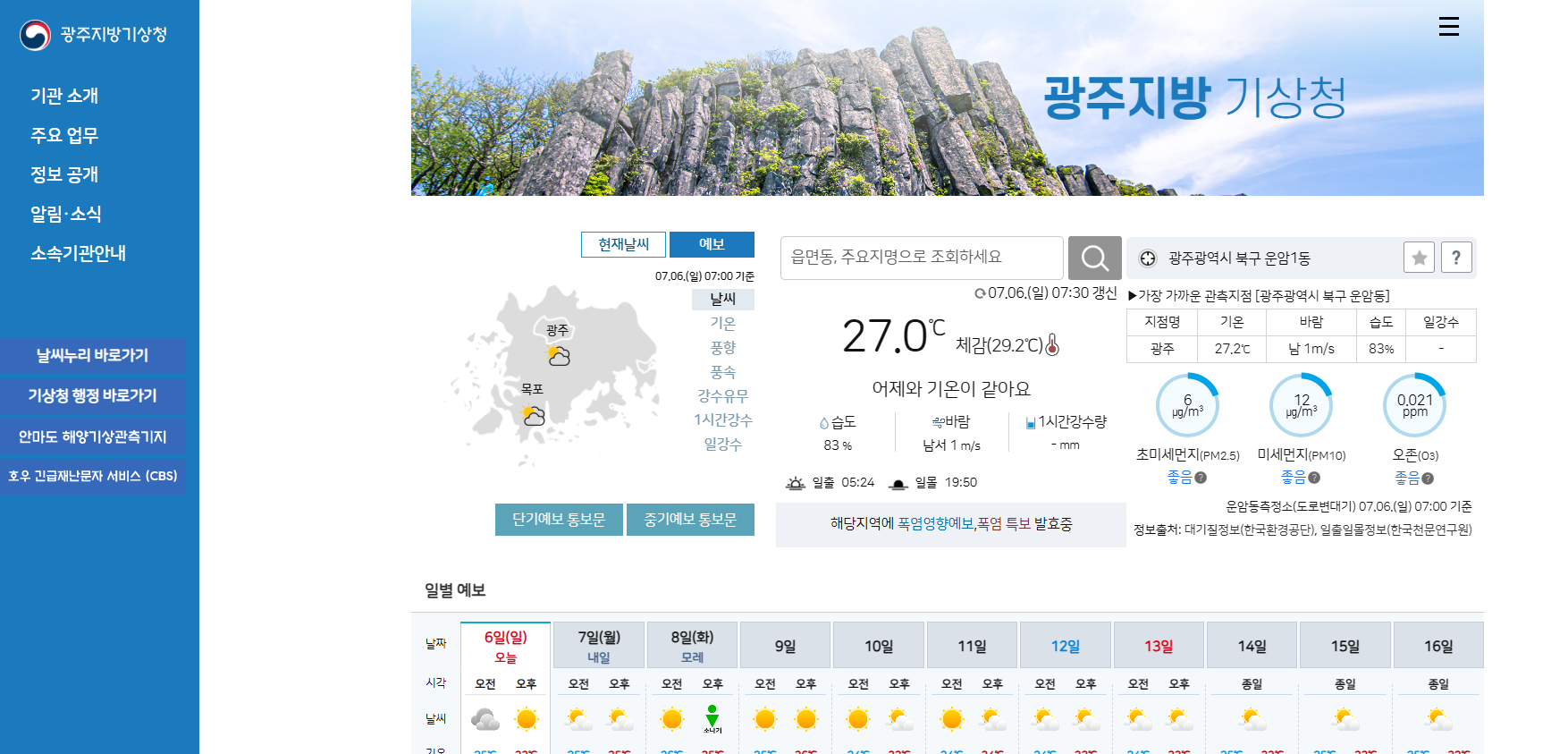Select 기온 in map element list
Viewport: 1568px width, 754px height.
point(723,323)
